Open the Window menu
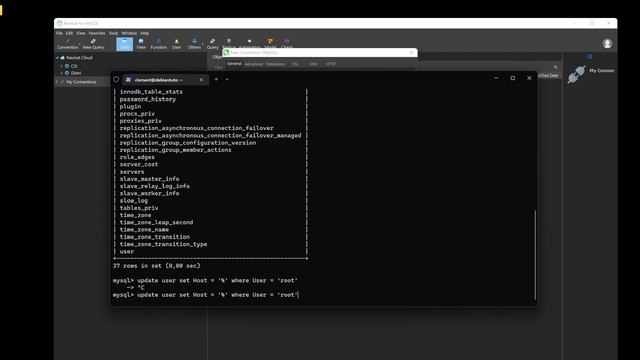This screenshot has width=640, height=360. pos(129,33)
